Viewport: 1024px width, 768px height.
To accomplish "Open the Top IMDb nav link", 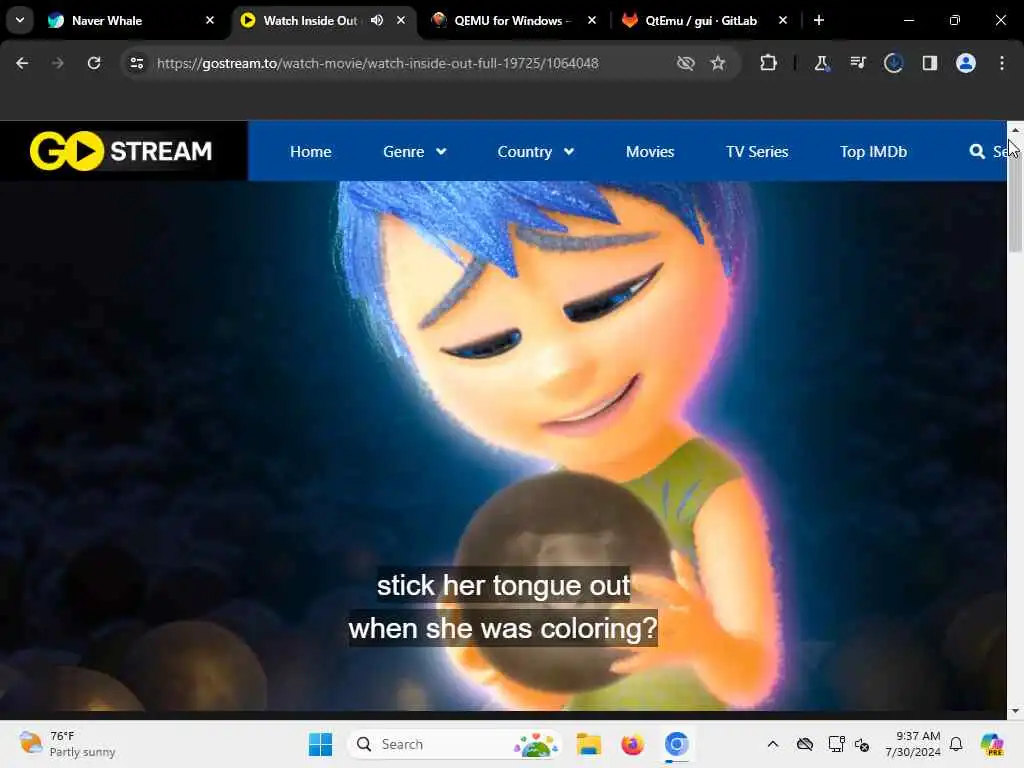I will (x=873, y=152).
